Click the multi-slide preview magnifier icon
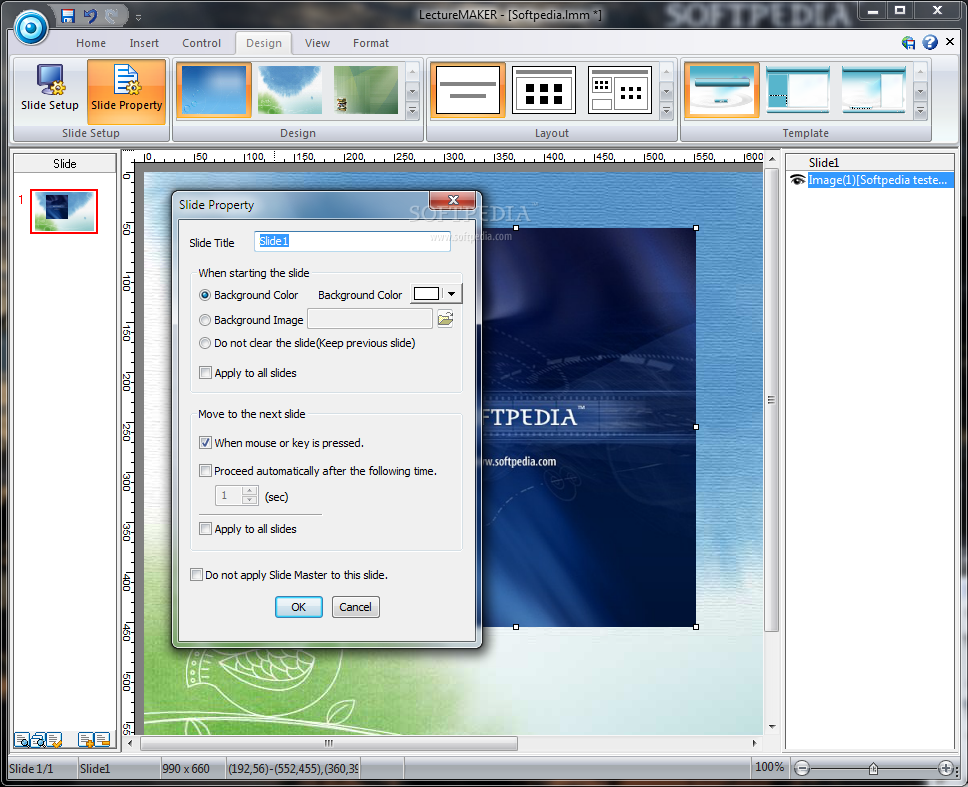The height and width of the screenshot is (787, 968). pos(38,739)
